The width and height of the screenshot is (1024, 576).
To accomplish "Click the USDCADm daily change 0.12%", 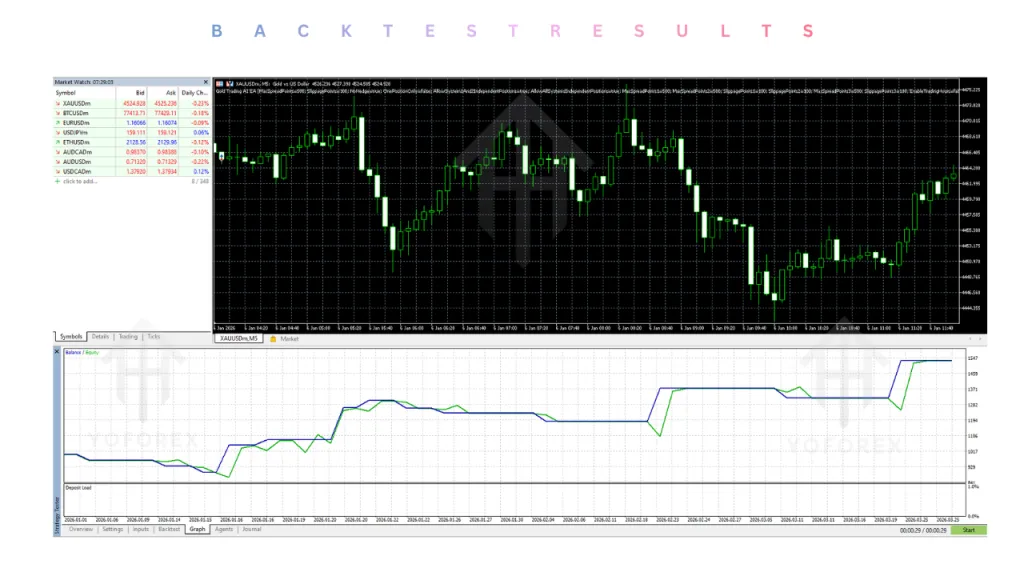I will [x=201, y=172].
